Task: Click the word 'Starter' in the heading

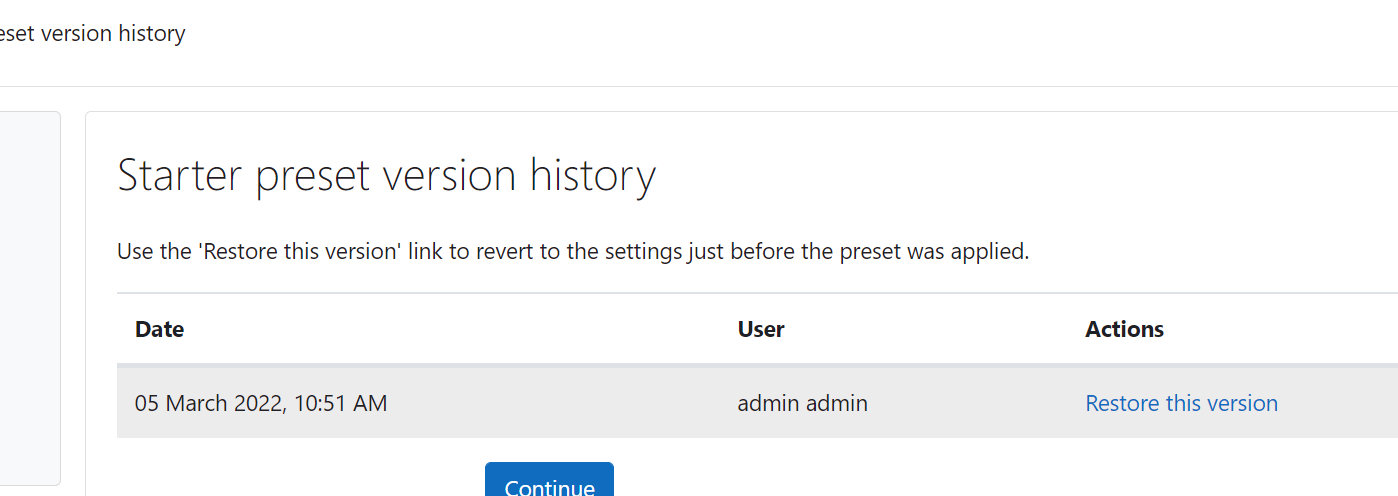Action: [181, 176]
